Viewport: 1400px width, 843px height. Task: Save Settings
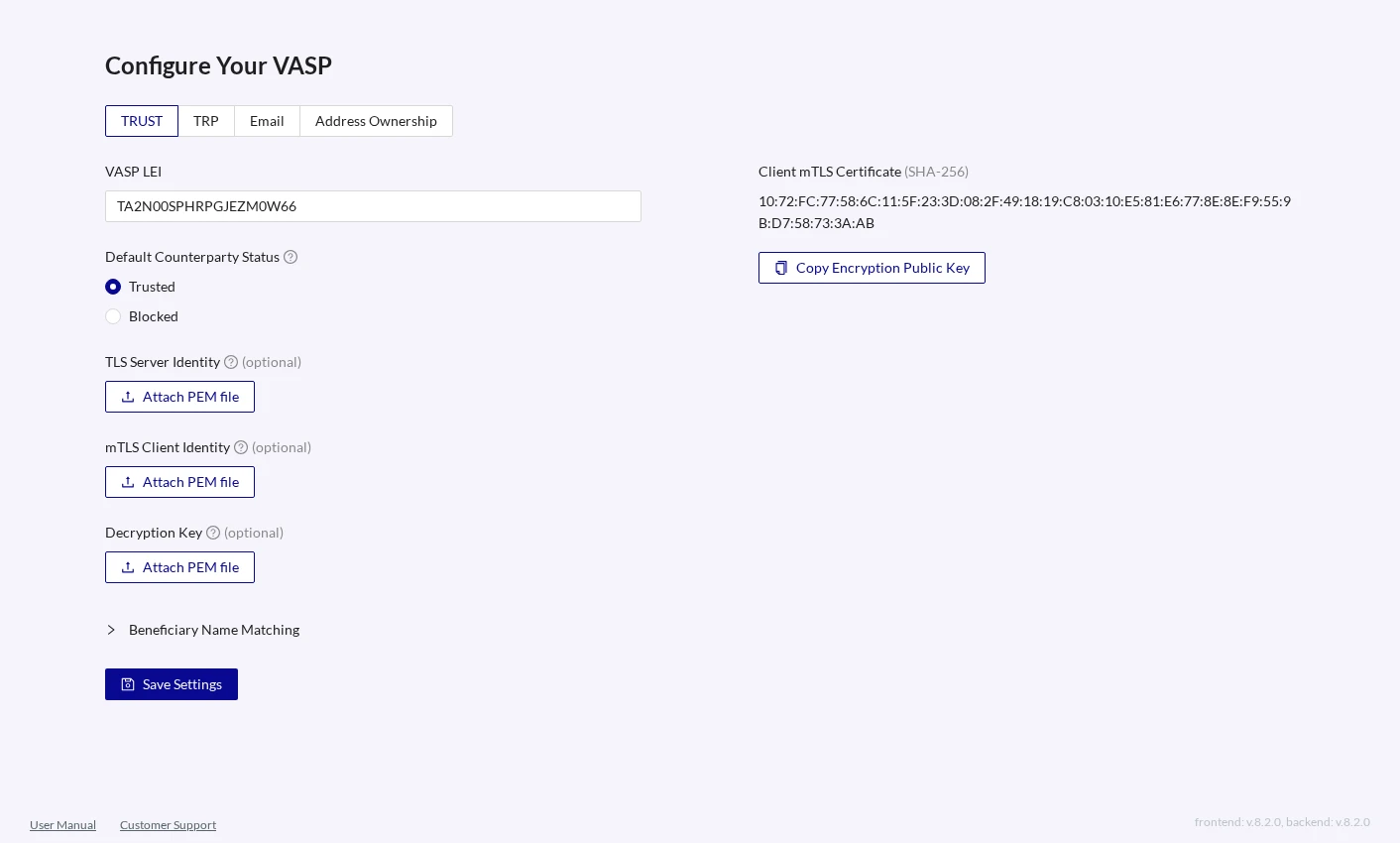[172, 684]
